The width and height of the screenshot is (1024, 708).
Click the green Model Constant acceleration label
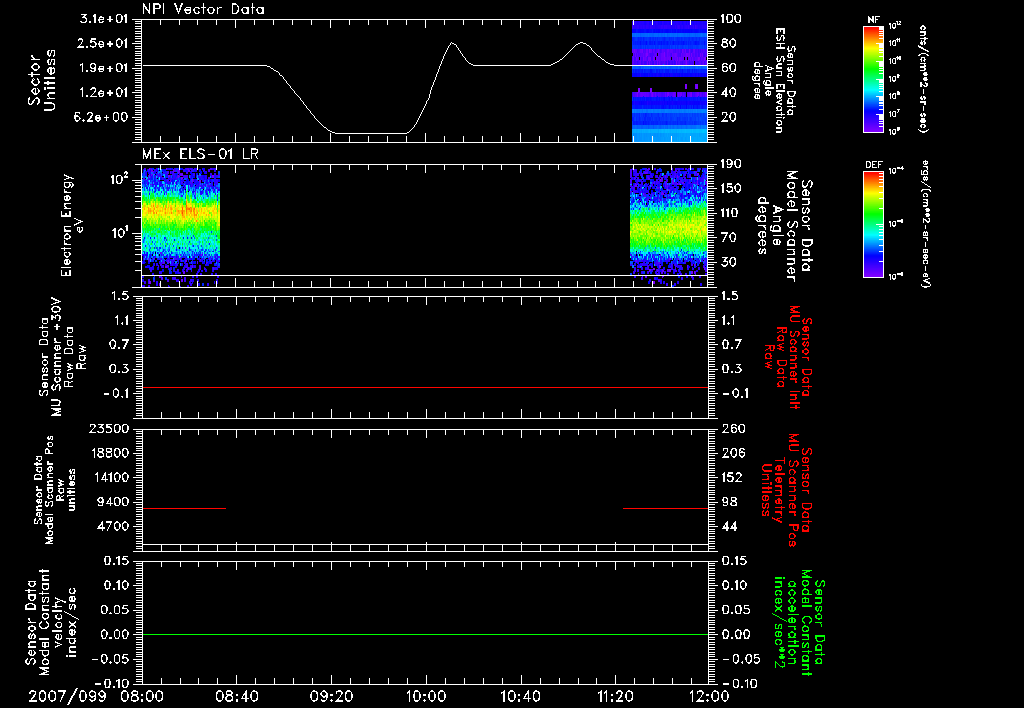click(x=799, y=623)
